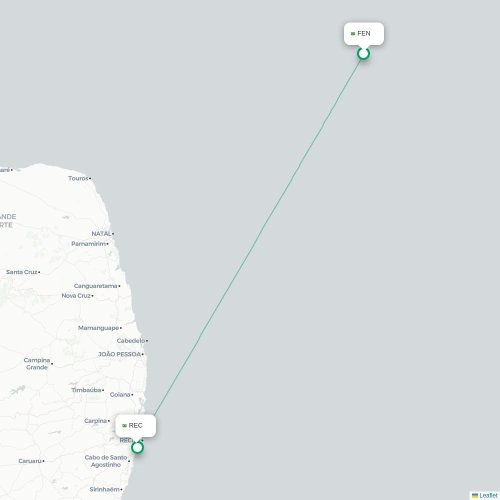The width and height of the screenshot is (500, 500).
Task: Click the Canguaretama town label
Action: [x=96, y=286]
